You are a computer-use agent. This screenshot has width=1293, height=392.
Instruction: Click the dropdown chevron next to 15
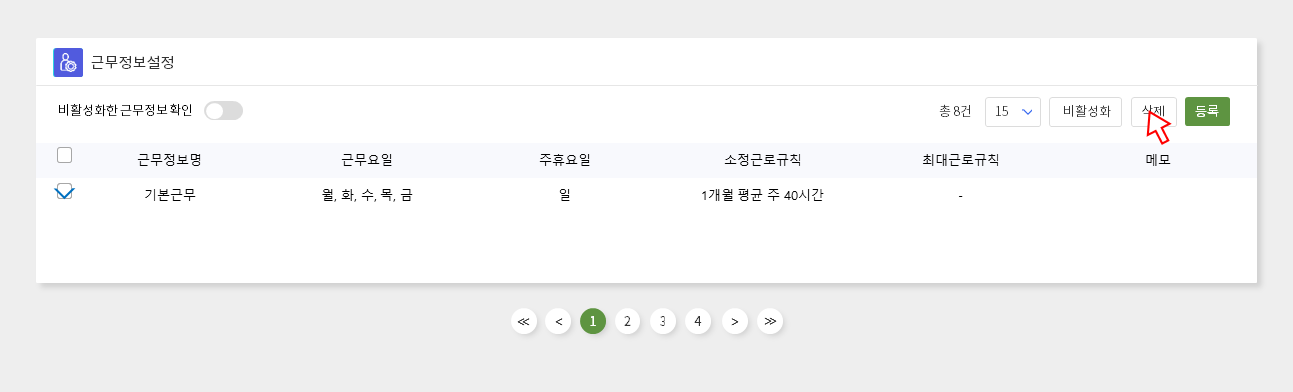1027,112
